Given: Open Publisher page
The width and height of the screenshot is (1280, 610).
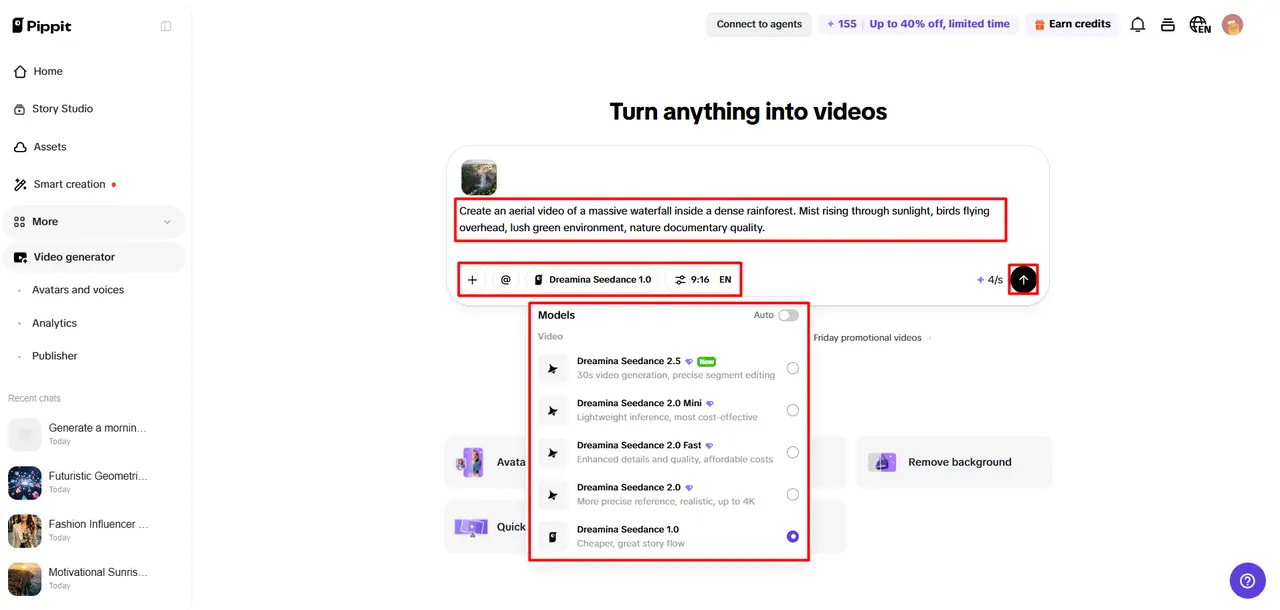Looking at the screenshot, I should click(55, 356).
